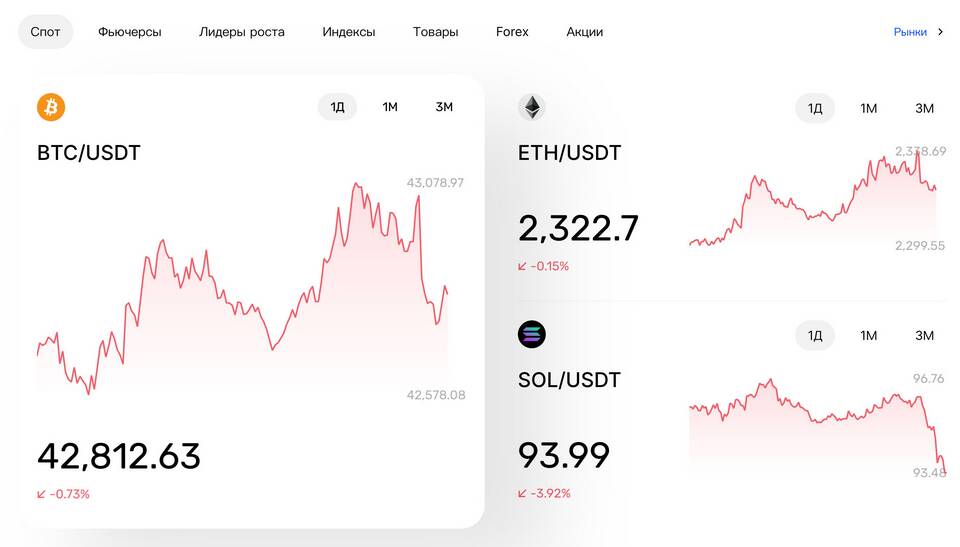Switch to Лидеры роста tab
The height and width of the screenshot is (547, 960).
click(241, 32)
